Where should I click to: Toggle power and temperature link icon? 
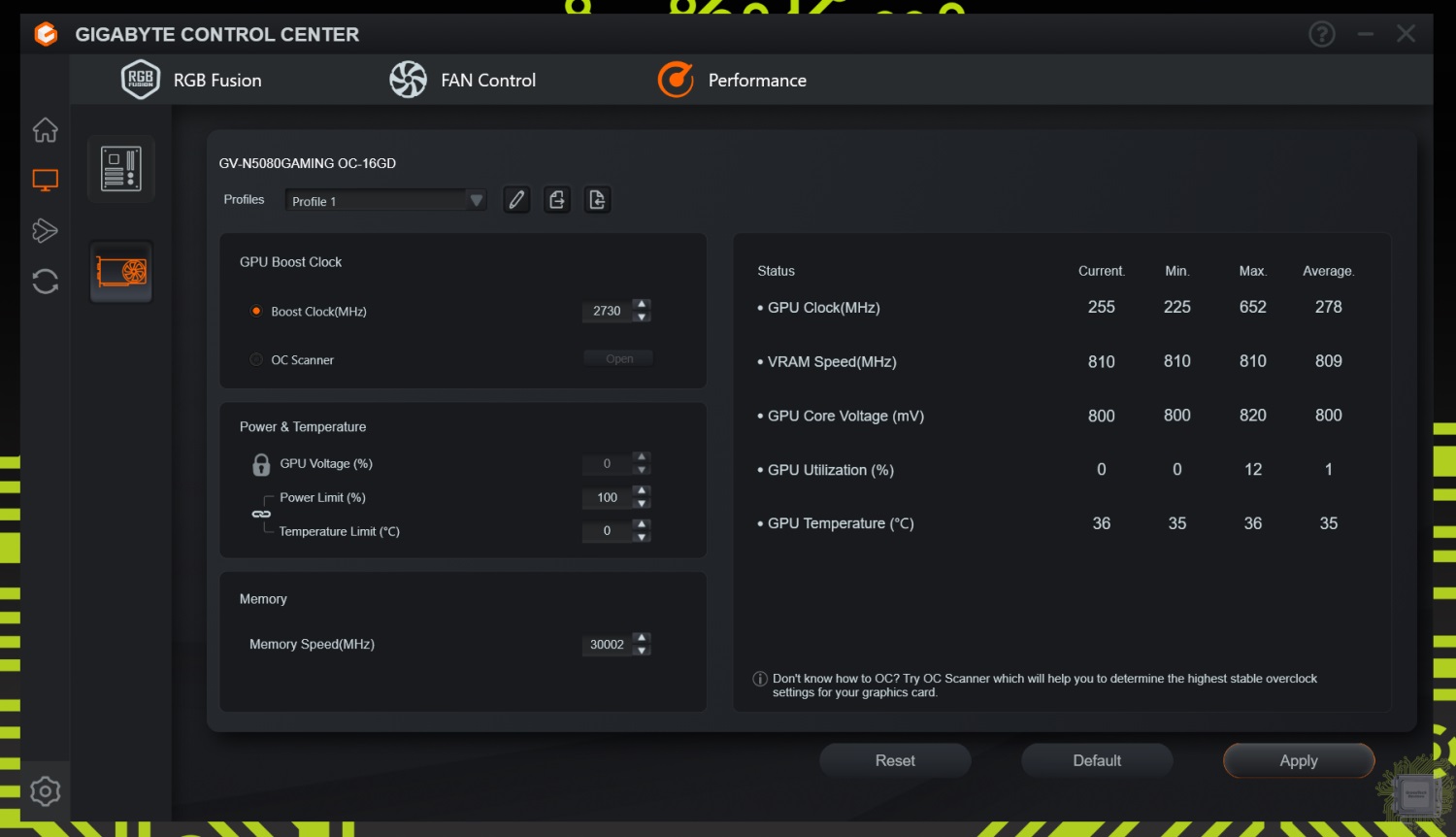point(261,515)
